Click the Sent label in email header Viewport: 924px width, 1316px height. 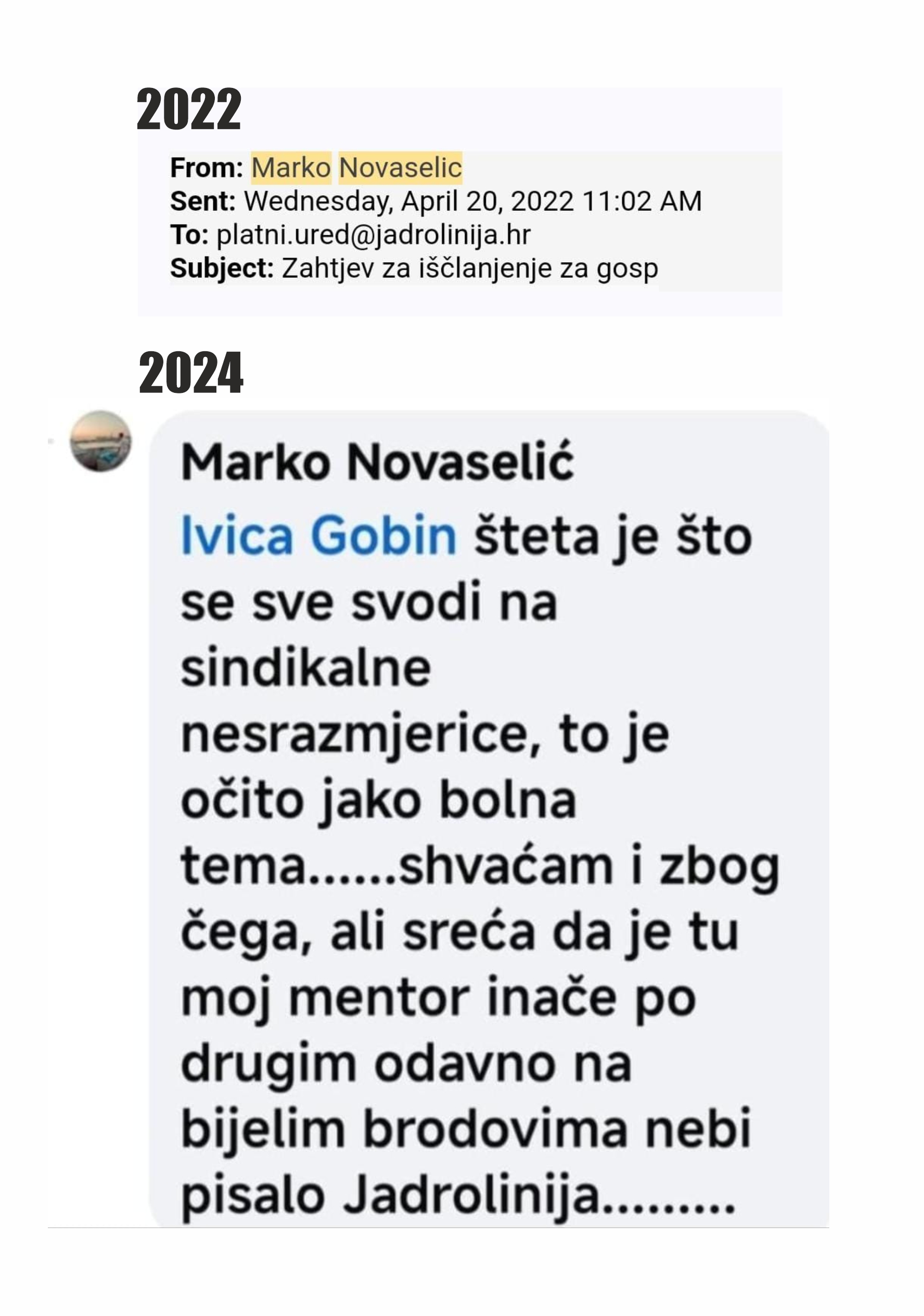tap(203, 201)
